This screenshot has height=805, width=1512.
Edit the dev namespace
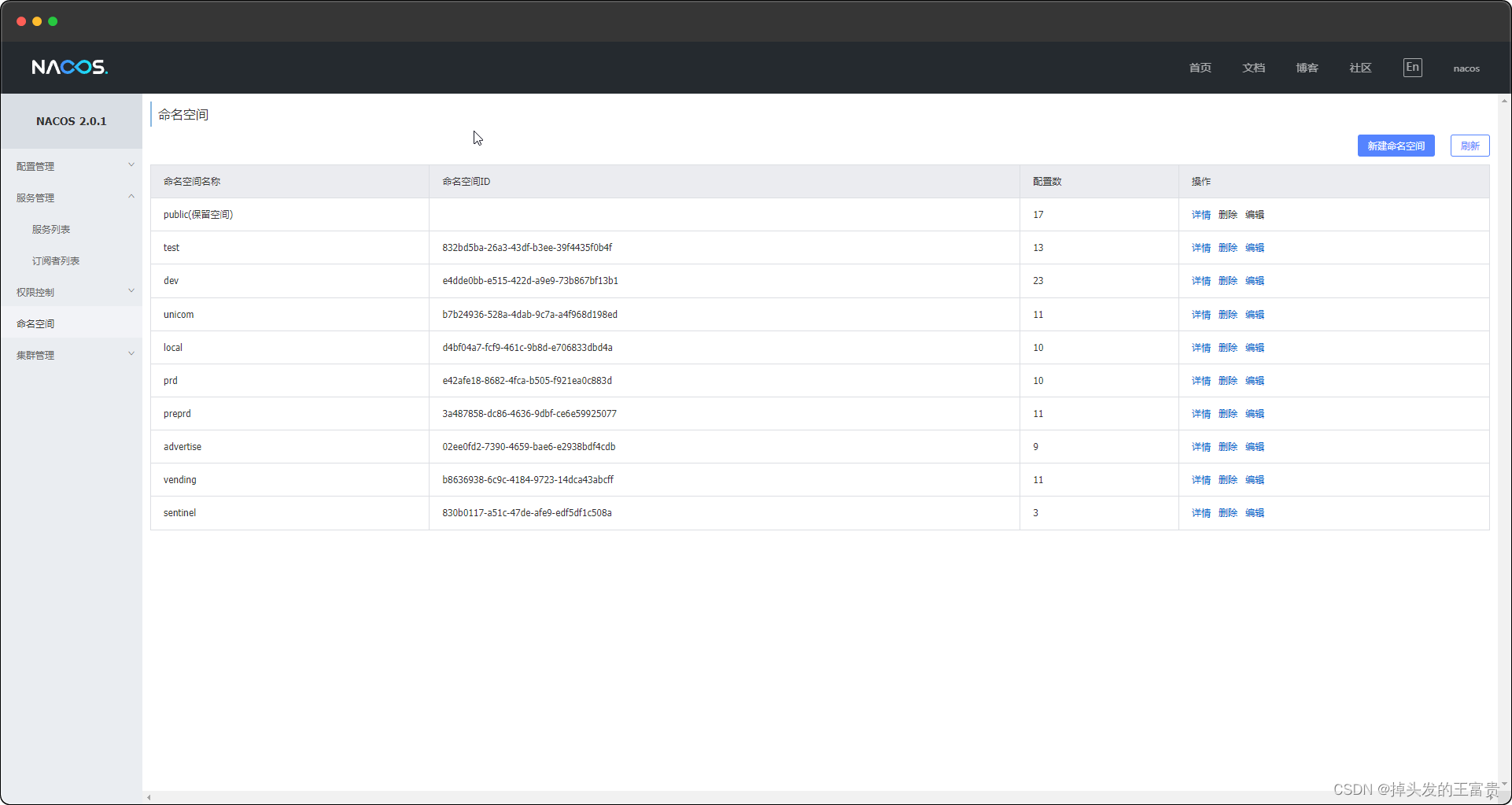(x=1254, y=281)
